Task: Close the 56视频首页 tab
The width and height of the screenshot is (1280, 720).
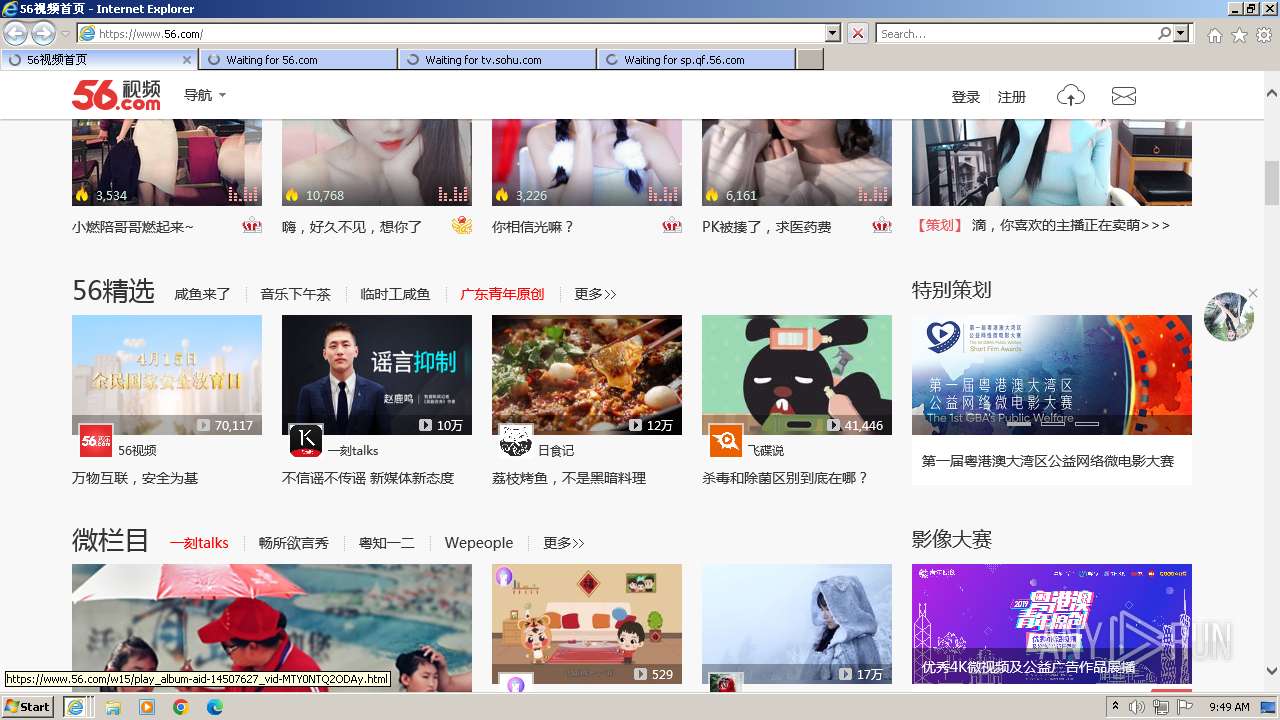Action: coord(186,60)
